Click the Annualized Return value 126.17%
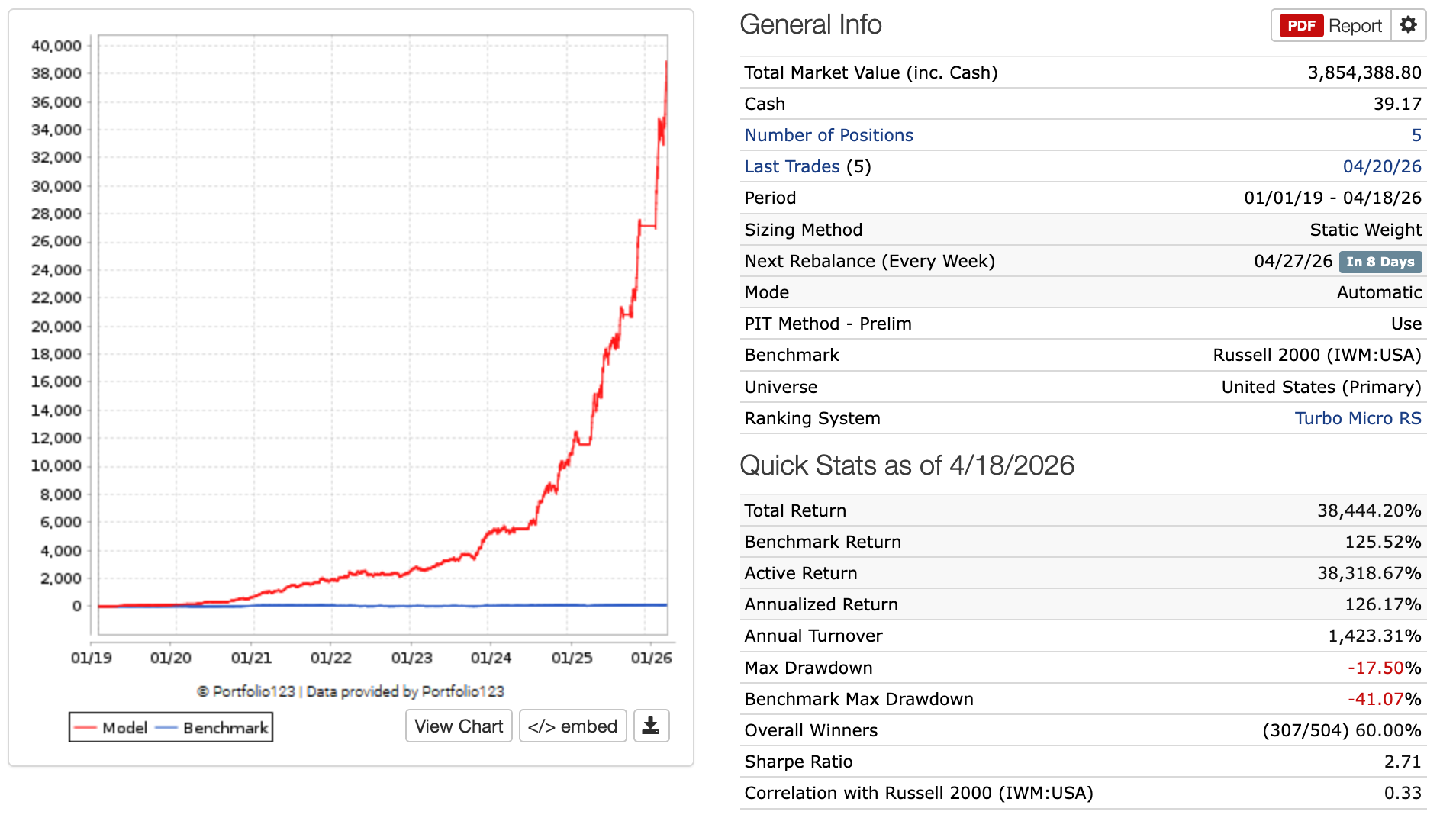1456x818 pixels. tap(1383, 604)
